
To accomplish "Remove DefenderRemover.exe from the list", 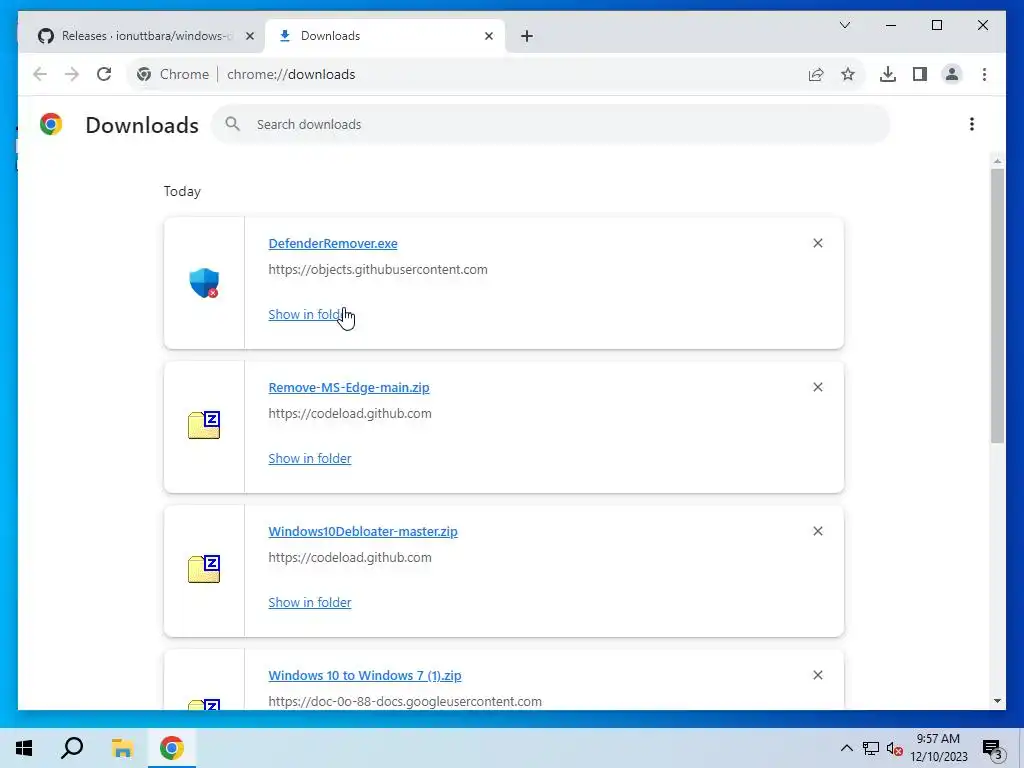I will click(818, 243).
